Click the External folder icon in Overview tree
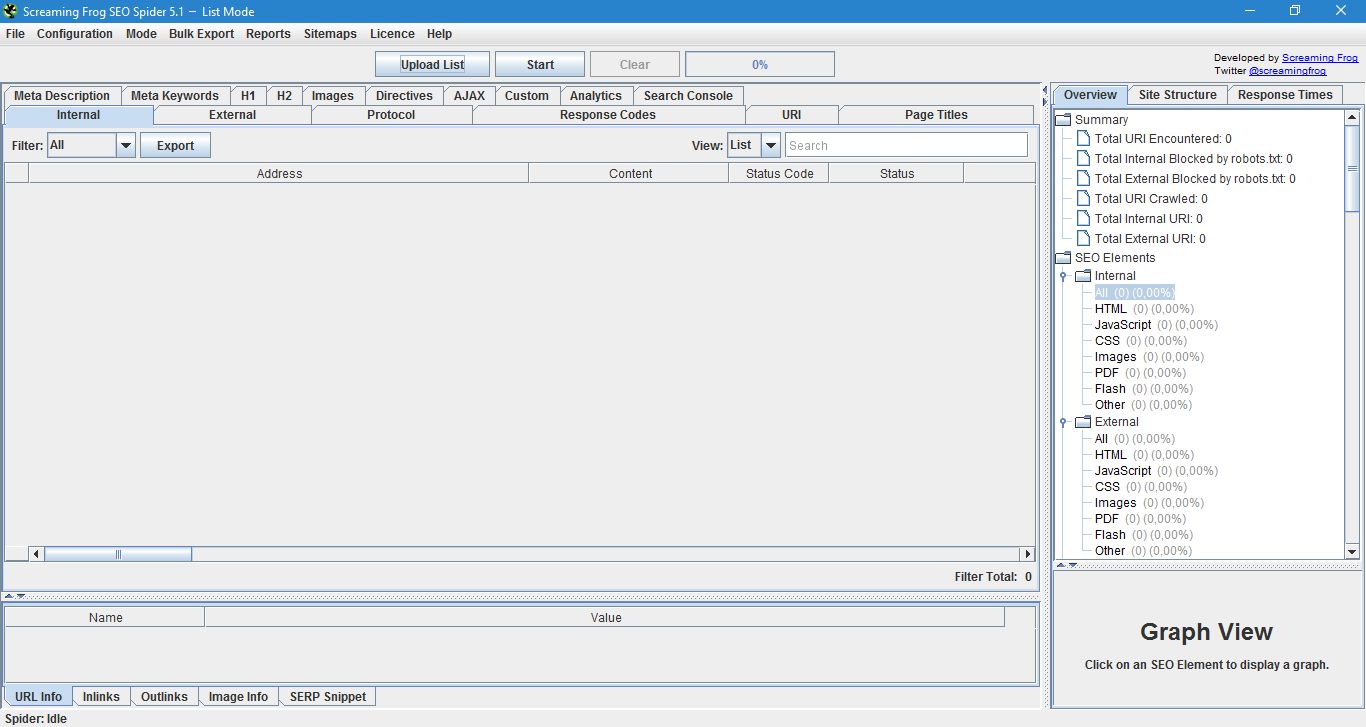 pyautogui.click(x=1083, y=422)
